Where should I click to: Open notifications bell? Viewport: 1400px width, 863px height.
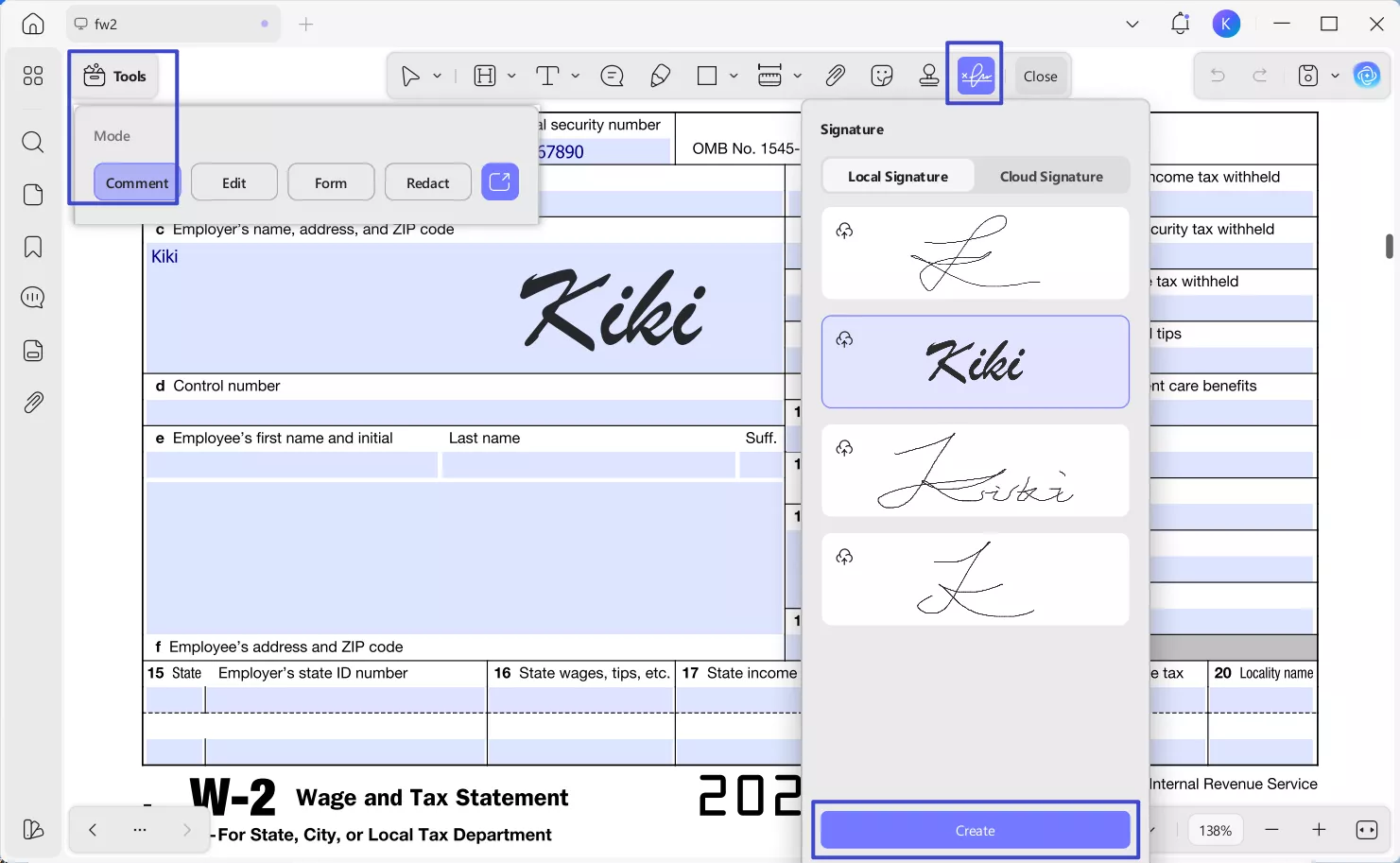pyautogui.click(x=1180, y=25)
